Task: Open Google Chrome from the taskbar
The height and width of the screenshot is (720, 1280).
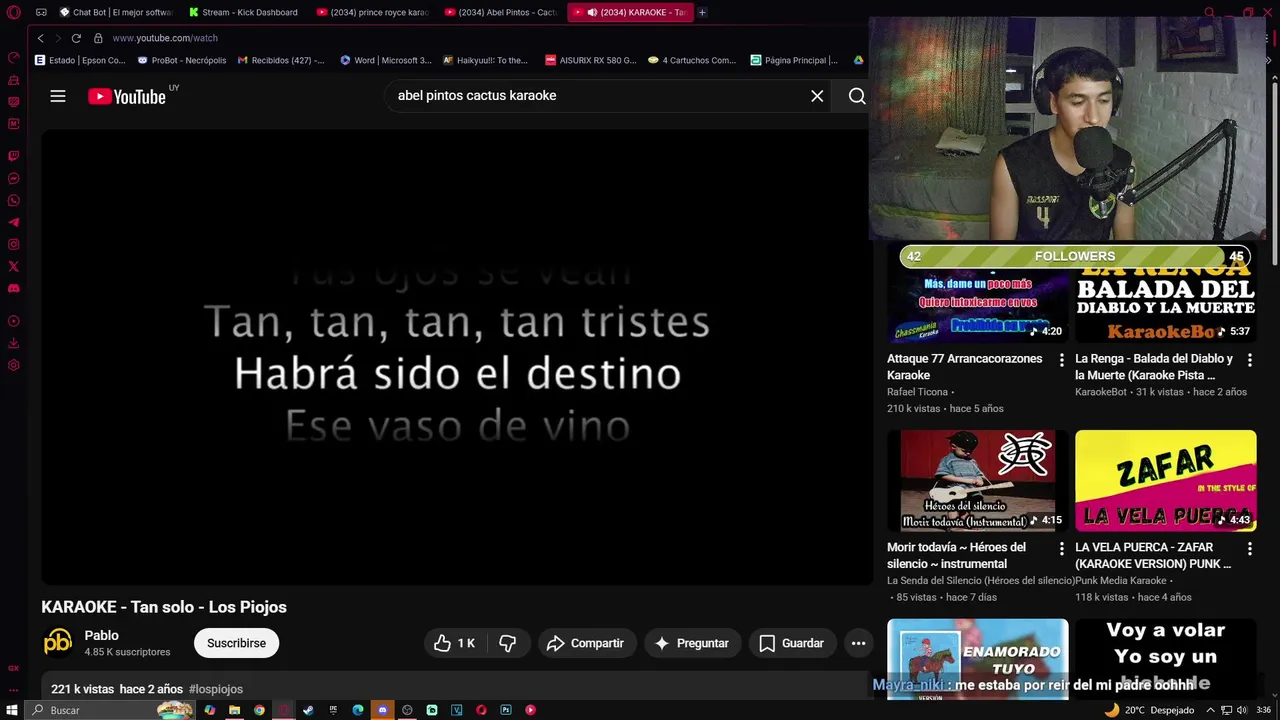Action: point(259,710)
